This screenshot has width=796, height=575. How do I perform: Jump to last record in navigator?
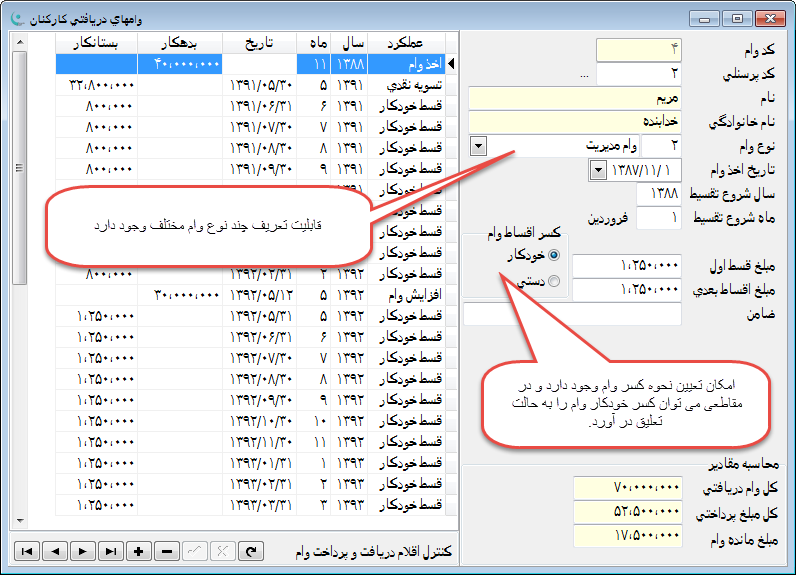111,551
